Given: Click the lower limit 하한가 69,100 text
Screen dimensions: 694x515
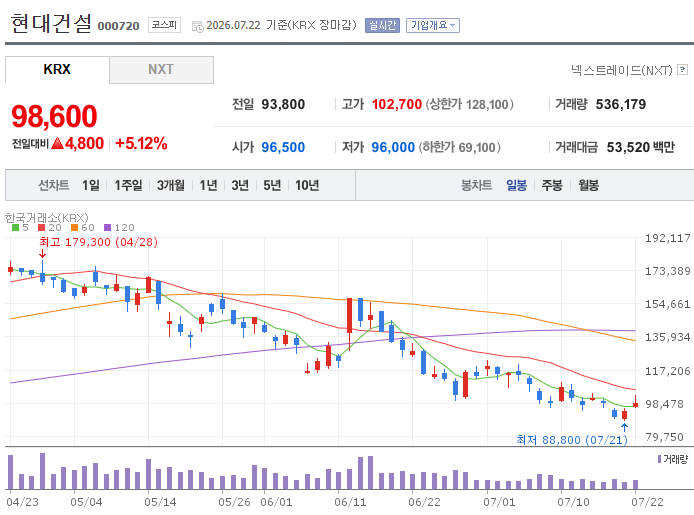Looking at the screenshot, I should 460,147.
